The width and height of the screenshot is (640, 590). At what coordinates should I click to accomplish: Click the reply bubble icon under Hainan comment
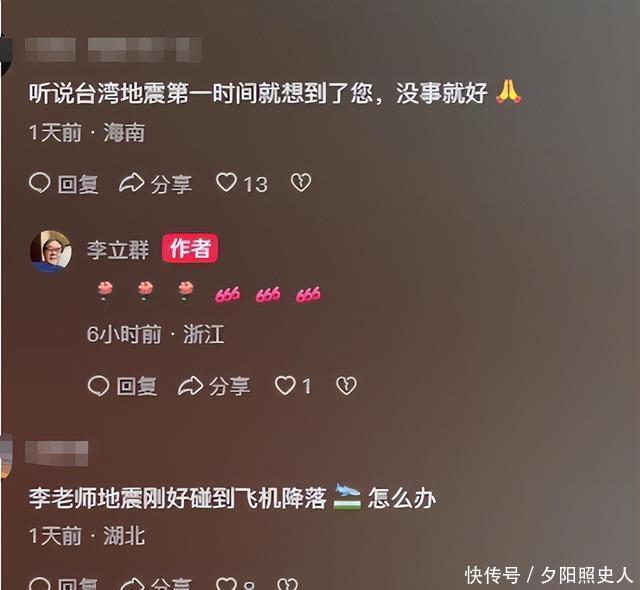coord(40,183)
